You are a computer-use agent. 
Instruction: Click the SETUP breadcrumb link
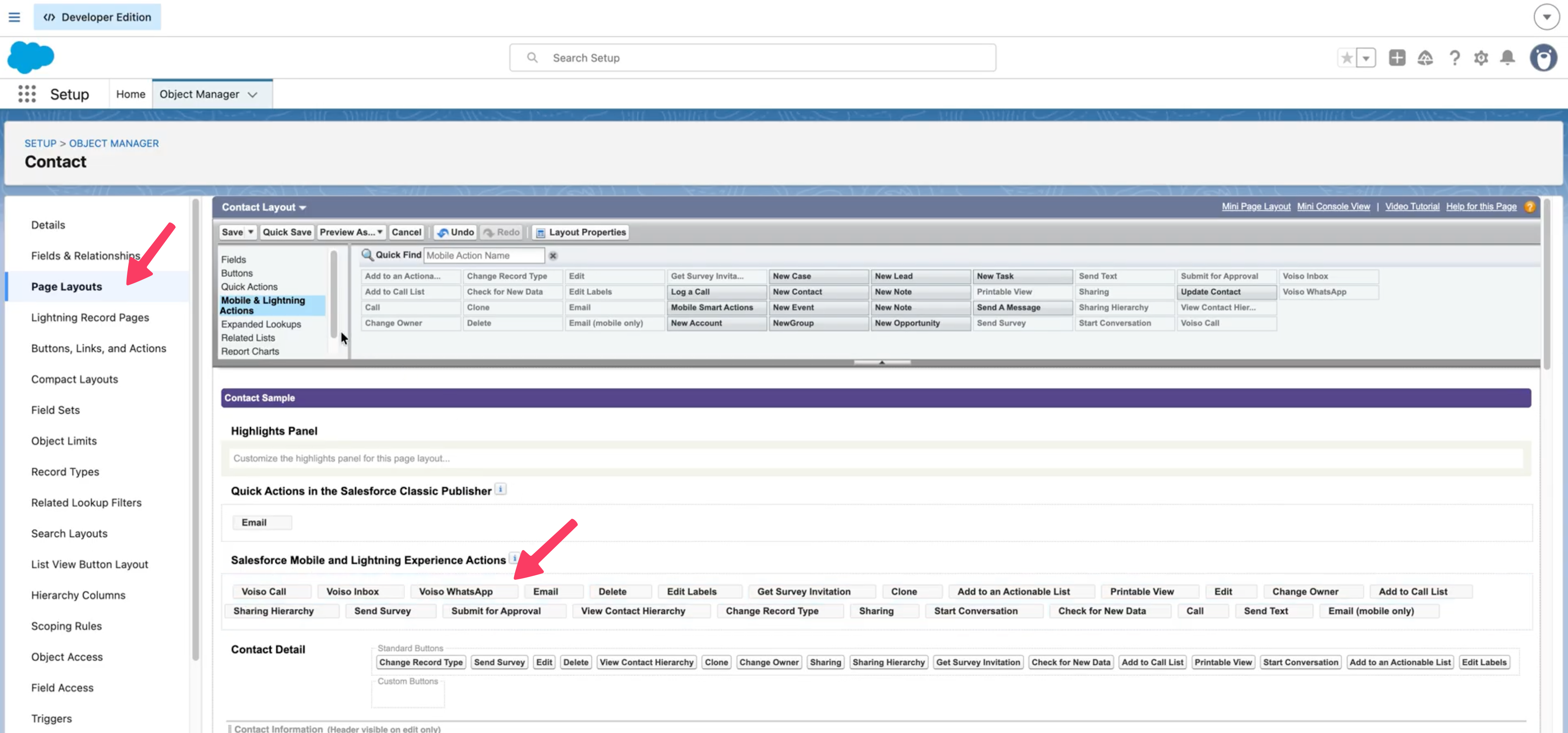click(40, 143)
